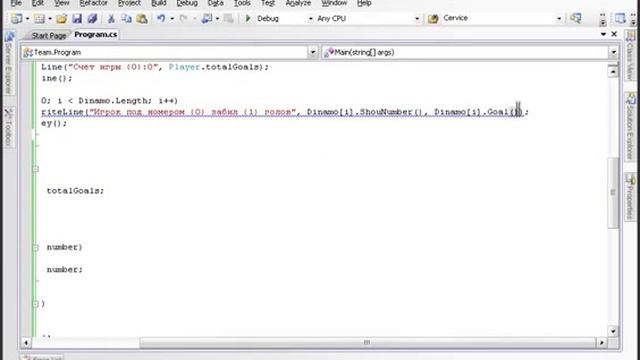Viewport: 640px width, 360px height.
Task: Open the Cervice find combo box dropdown
Action: [559, 18]
